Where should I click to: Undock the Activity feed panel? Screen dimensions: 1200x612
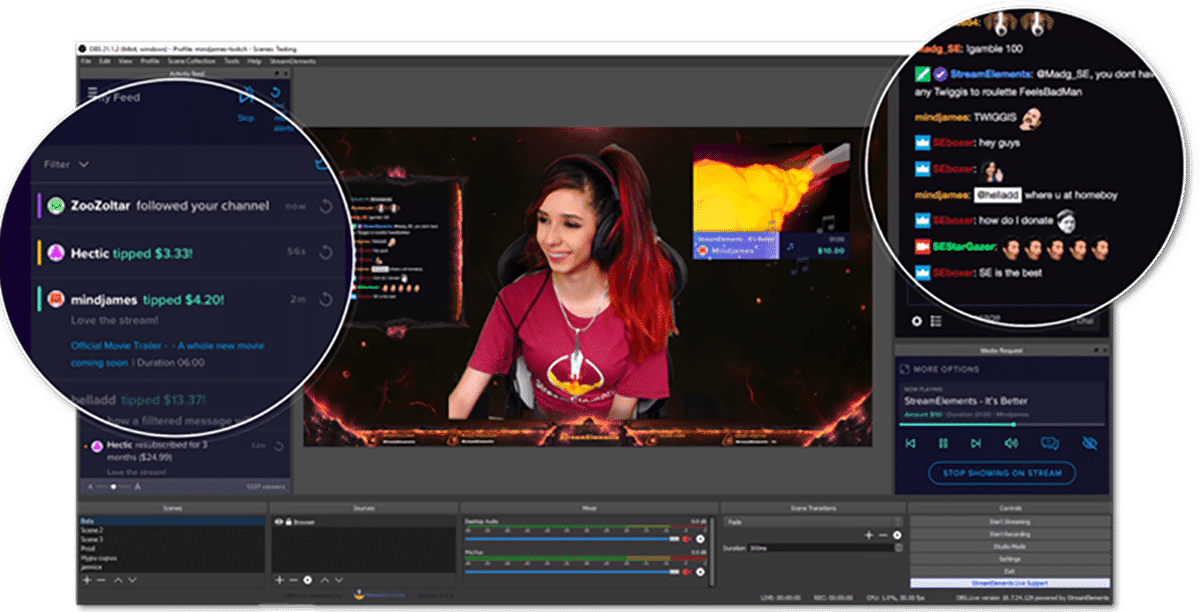pos(276,74)
